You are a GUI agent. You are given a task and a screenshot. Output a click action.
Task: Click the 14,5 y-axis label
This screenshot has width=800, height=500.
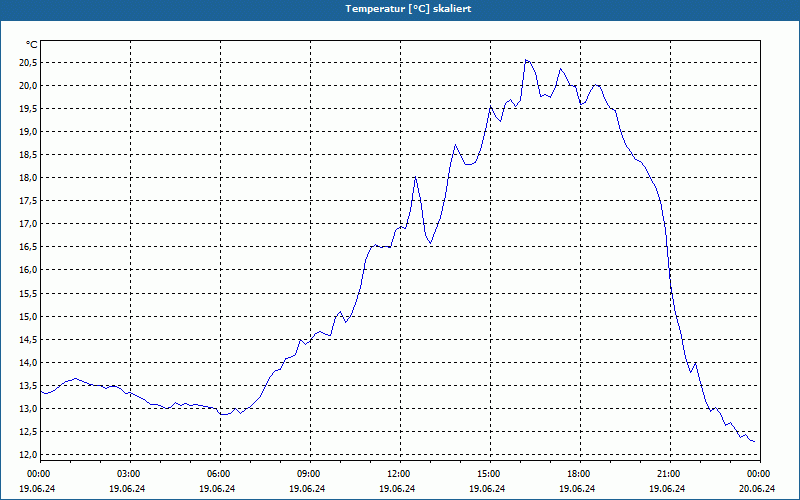[x=29, y=340]
